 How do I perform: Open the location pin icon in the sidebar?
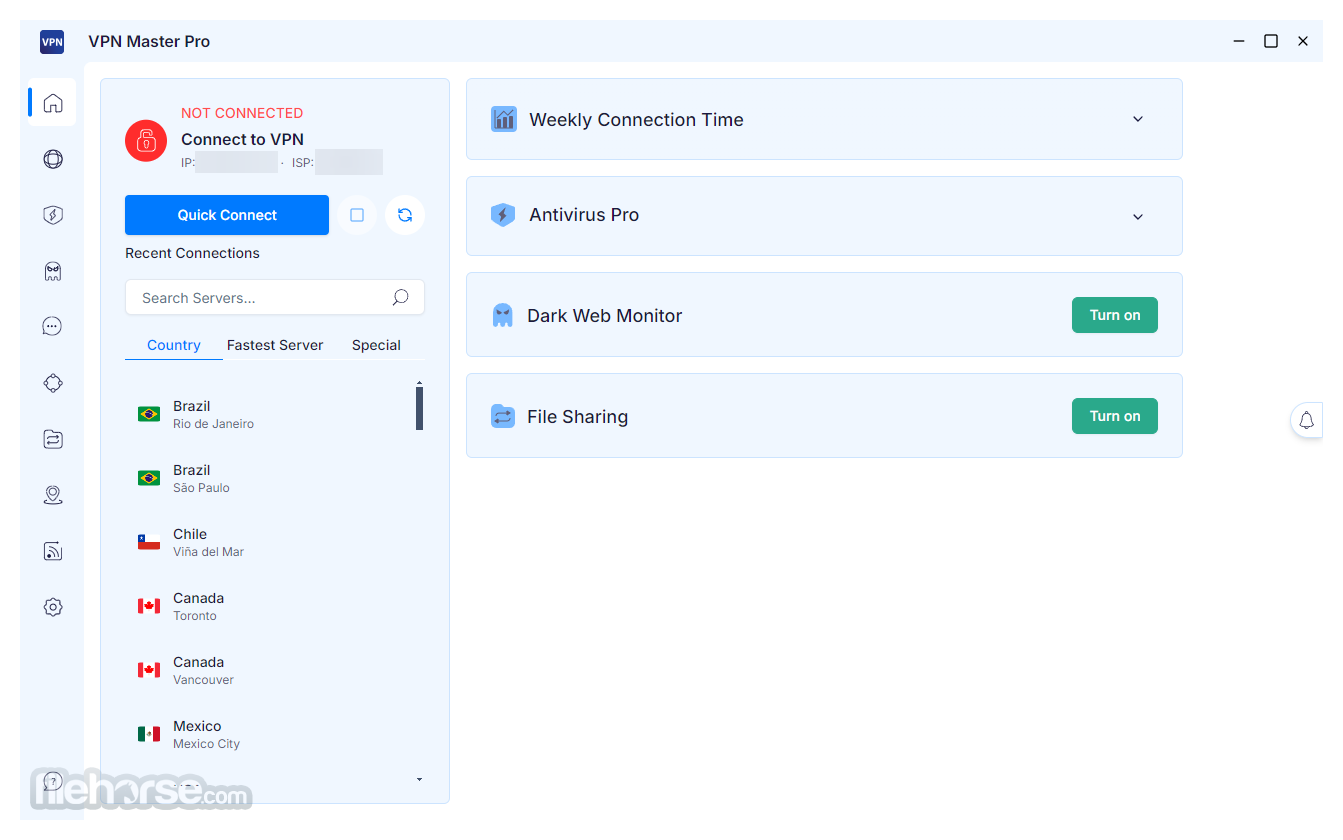tap(53, 495)
